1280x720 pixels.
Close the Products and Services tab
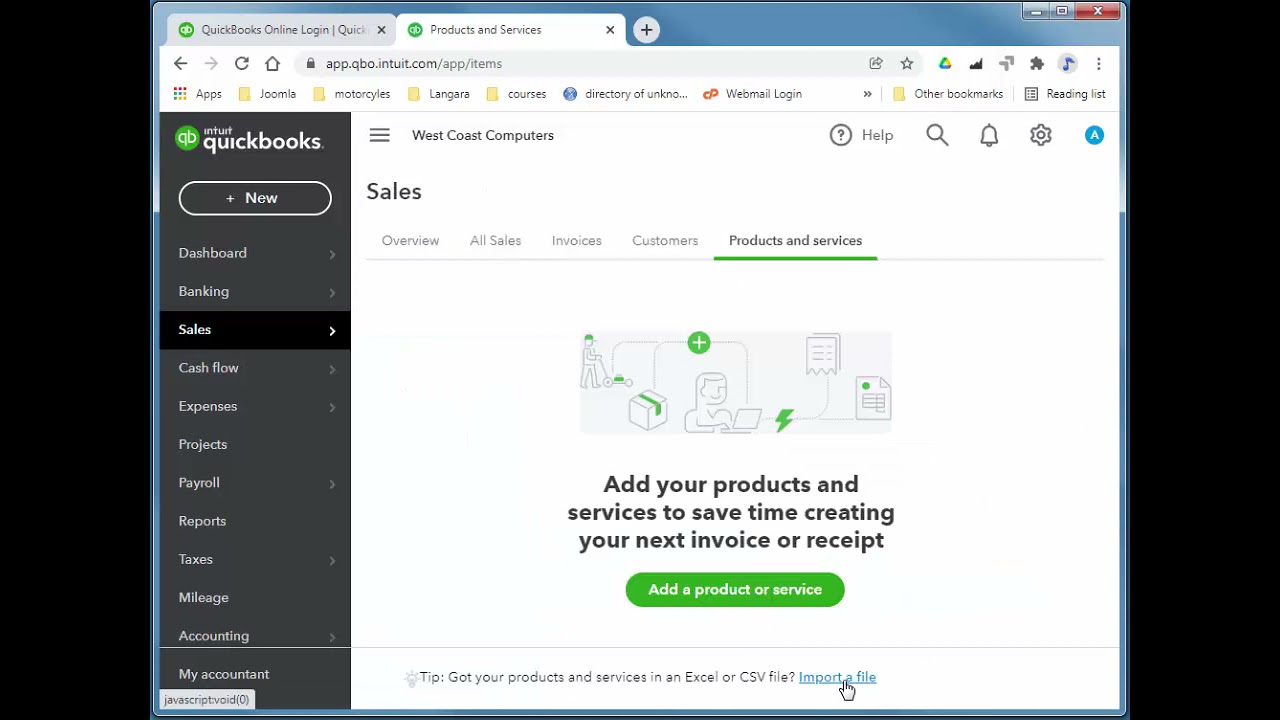[x=610, y=30]
